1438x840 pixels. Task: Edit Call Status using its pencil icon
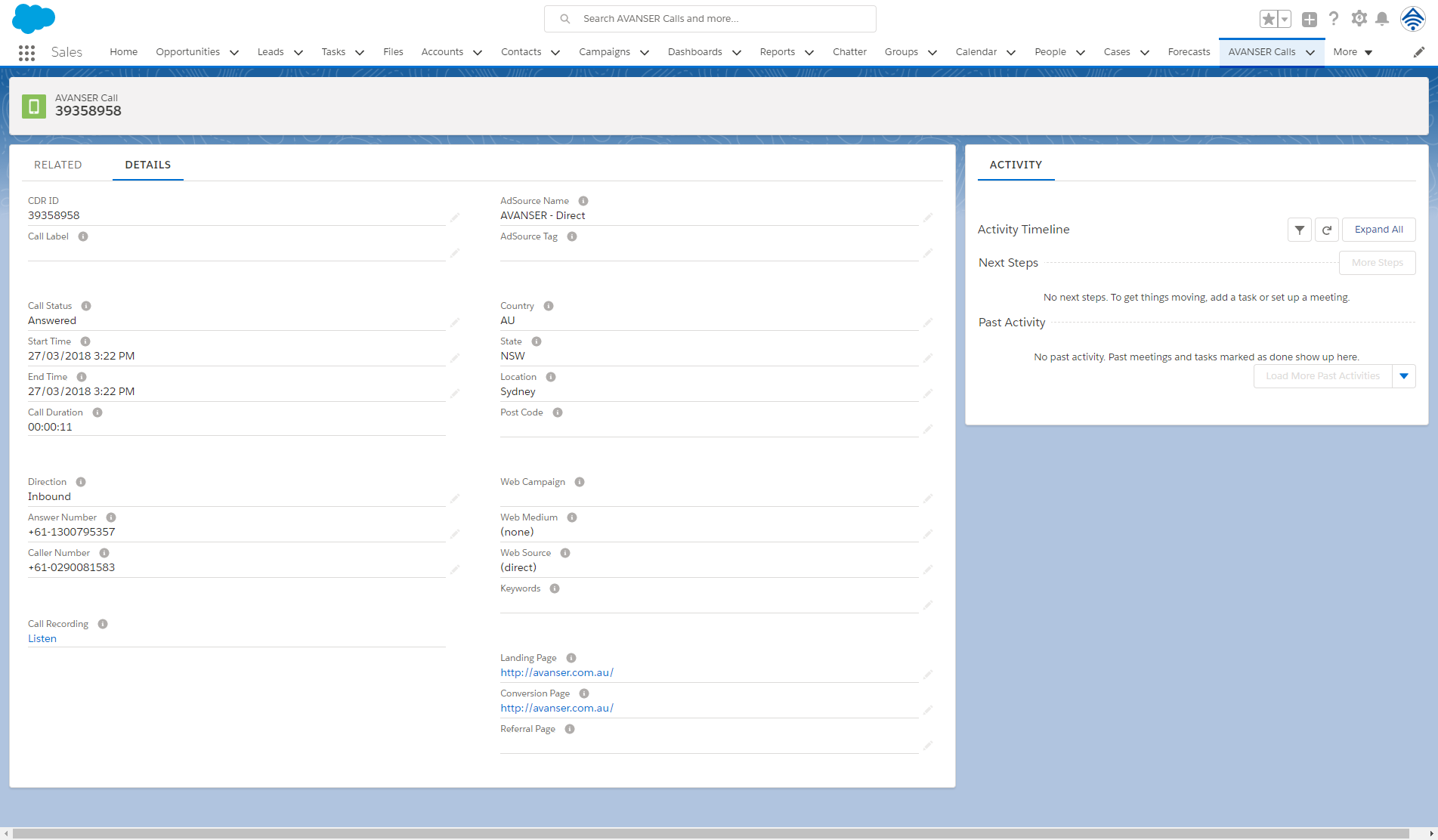coord(454,322)
